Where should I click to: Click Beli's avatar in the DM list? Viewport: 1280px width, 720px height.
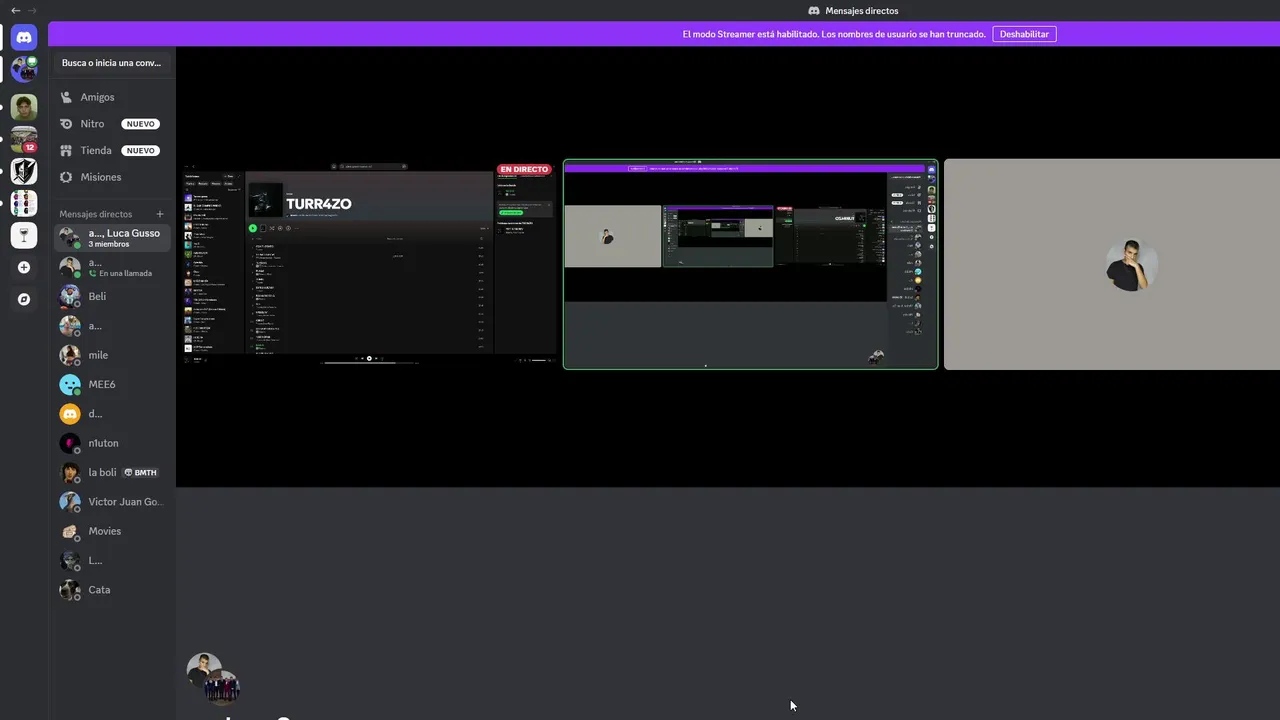(70, 296)
